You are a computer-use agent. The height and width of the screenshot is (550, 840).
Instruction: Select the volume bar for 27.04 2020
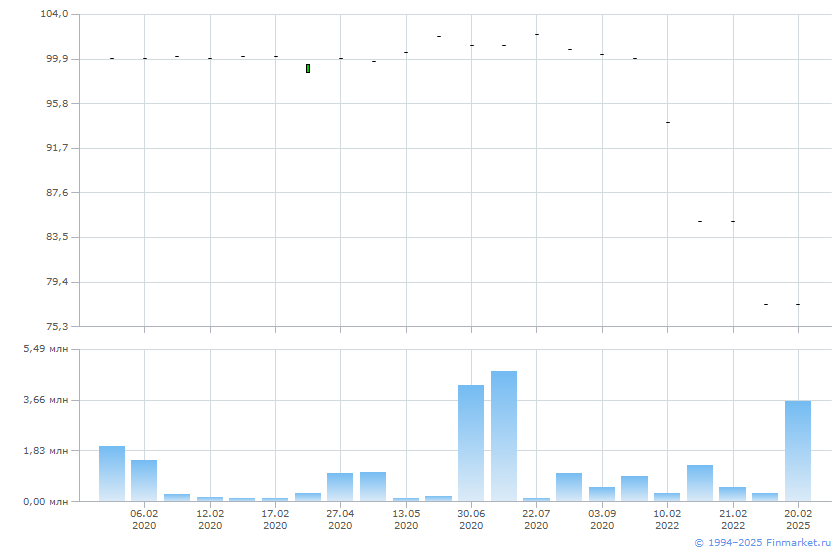340,487
